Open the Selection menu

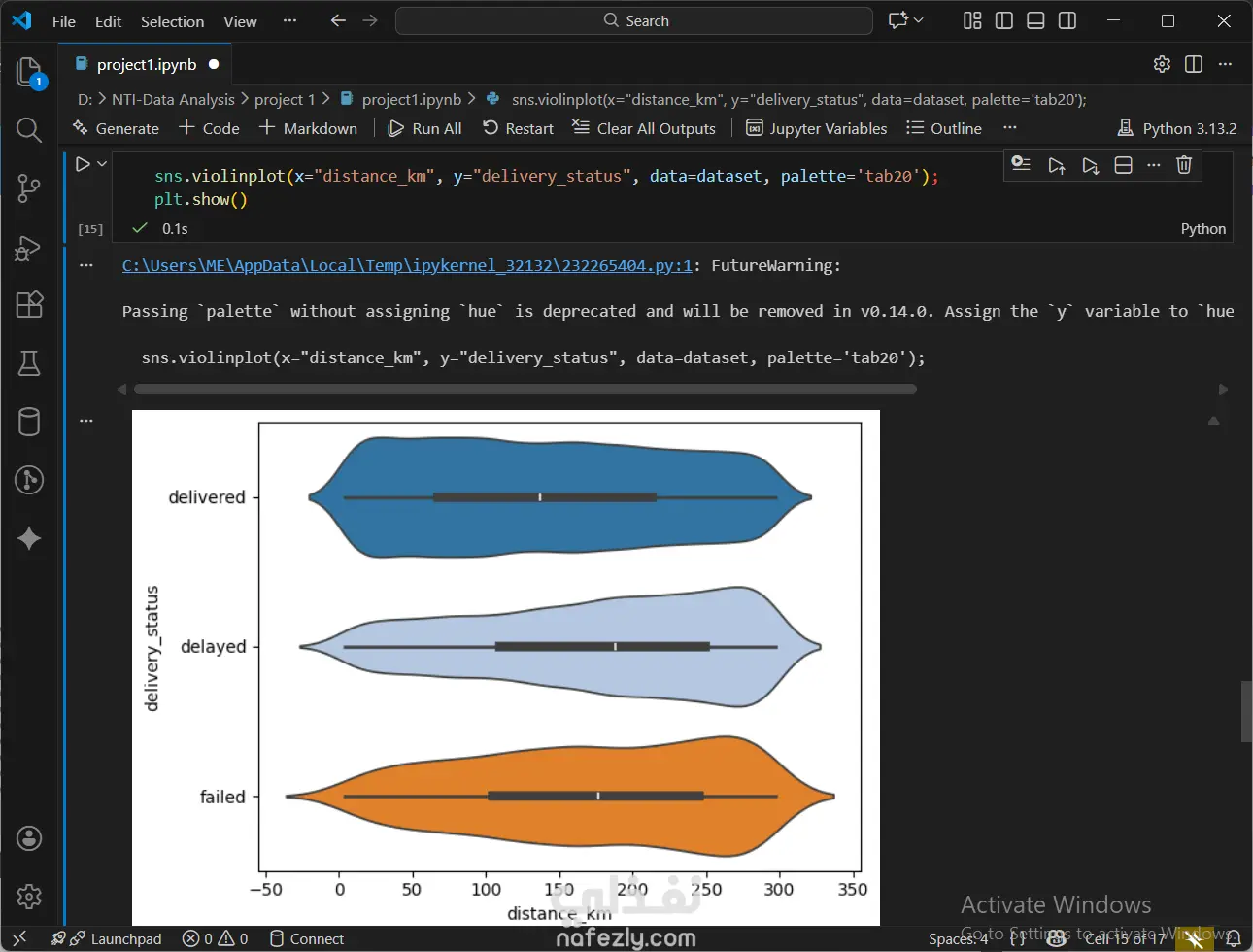172,21
